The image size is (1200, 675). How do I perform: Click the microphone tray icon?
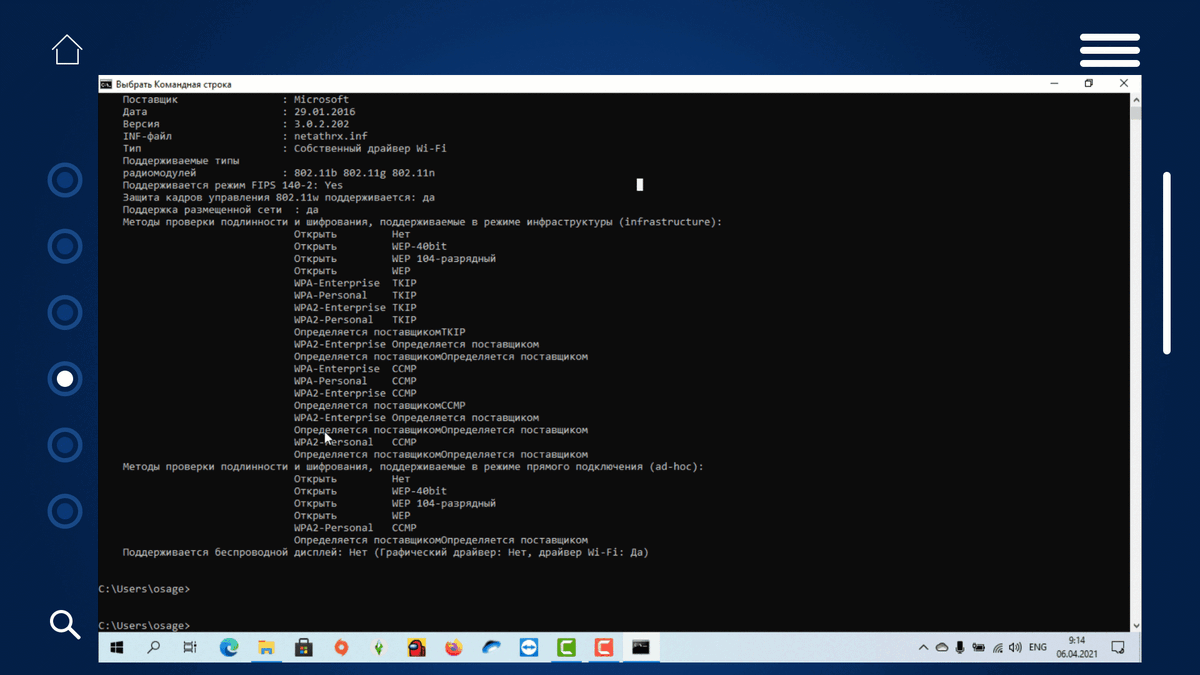[960, 648]
